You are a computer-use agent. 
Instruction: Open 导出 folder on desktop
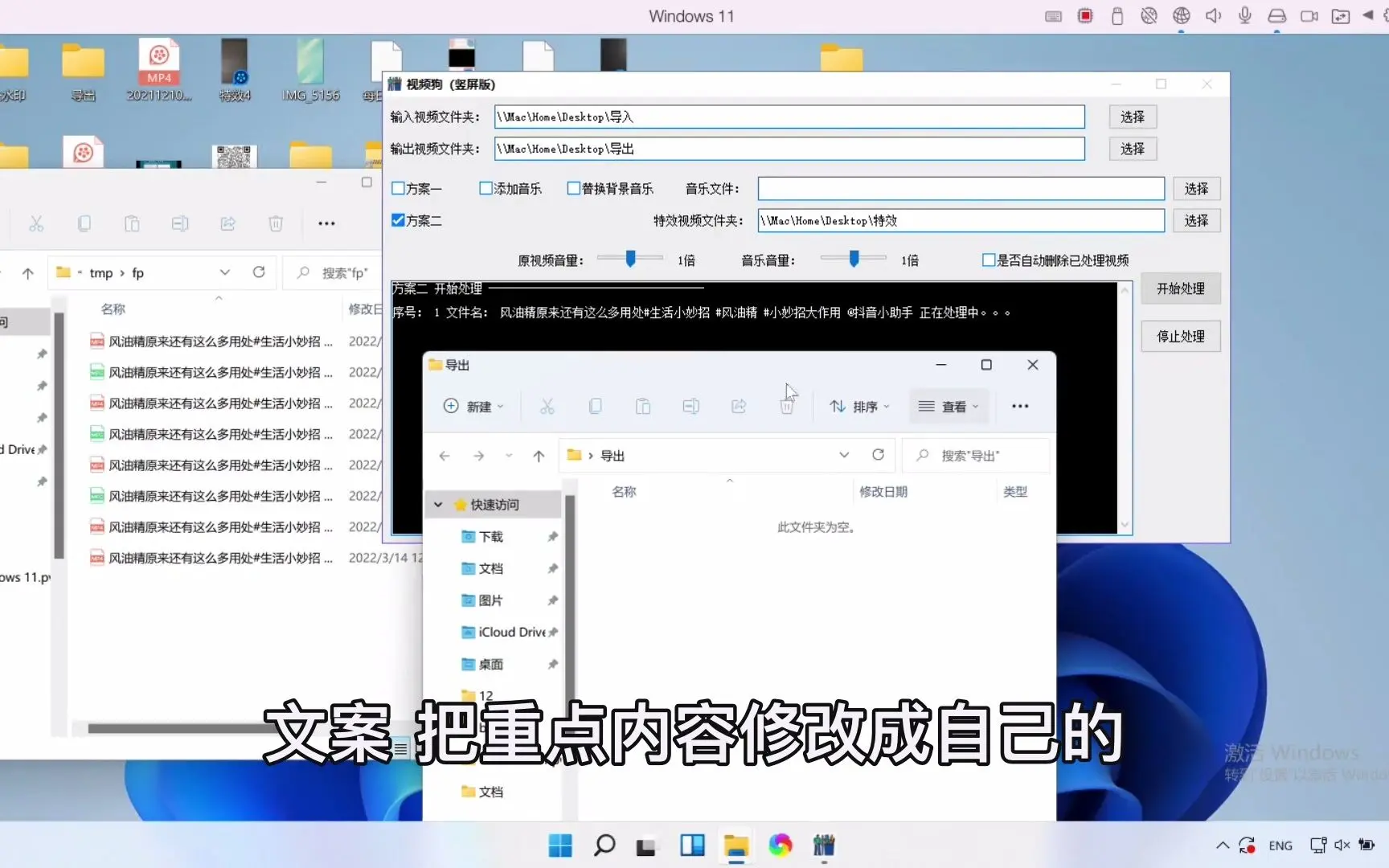click(83, 72)
